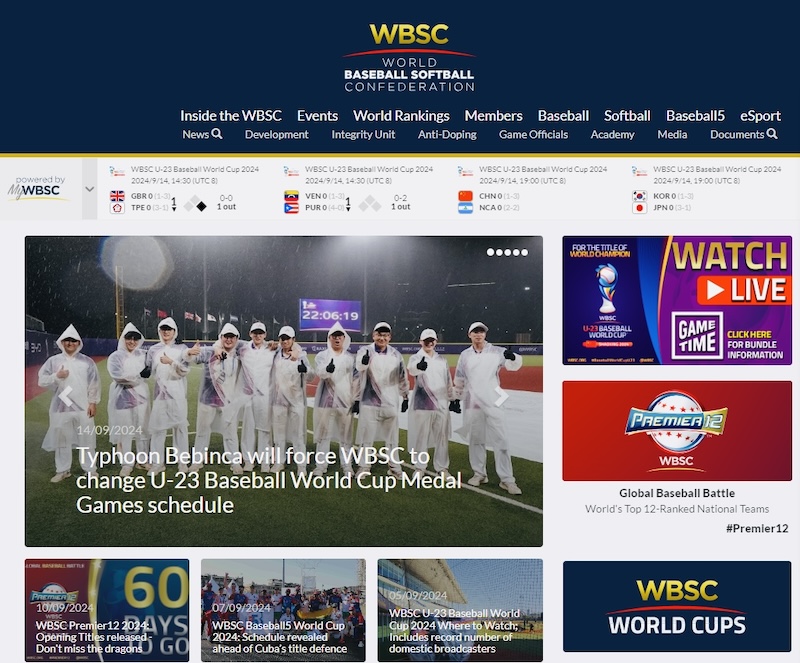Click the Premier12 logo banner
The image size is (800, 663).
point(677,430)
